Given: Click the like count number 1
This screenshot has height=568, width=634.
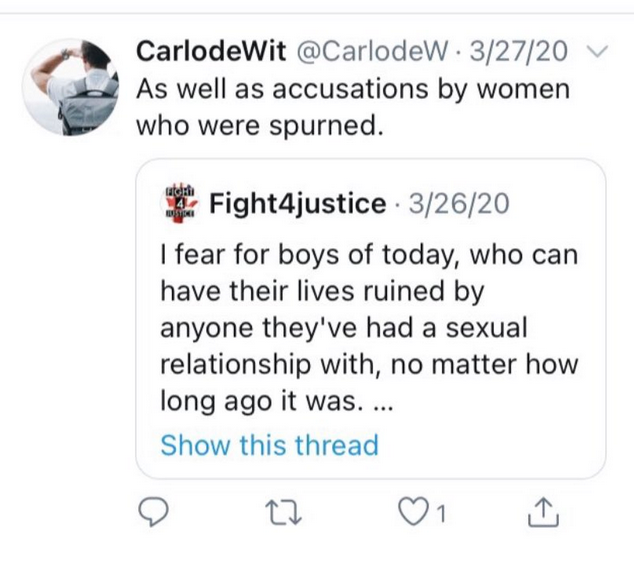Looking at the screenshot, I should coord(441,514).
